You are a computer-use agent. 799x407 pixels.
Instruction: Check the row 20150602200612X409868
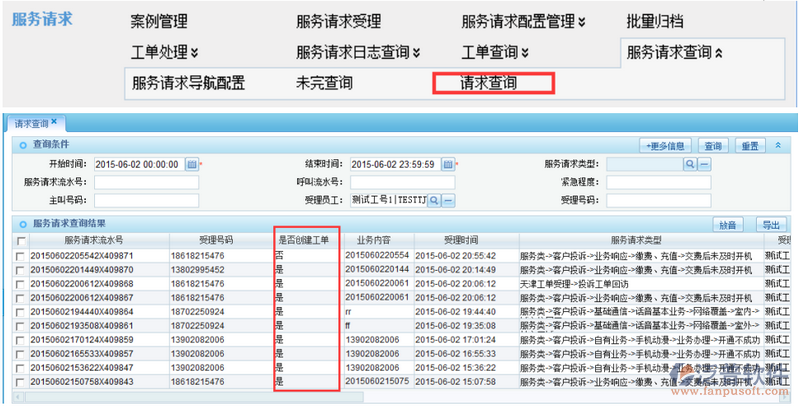pos(20,284)
